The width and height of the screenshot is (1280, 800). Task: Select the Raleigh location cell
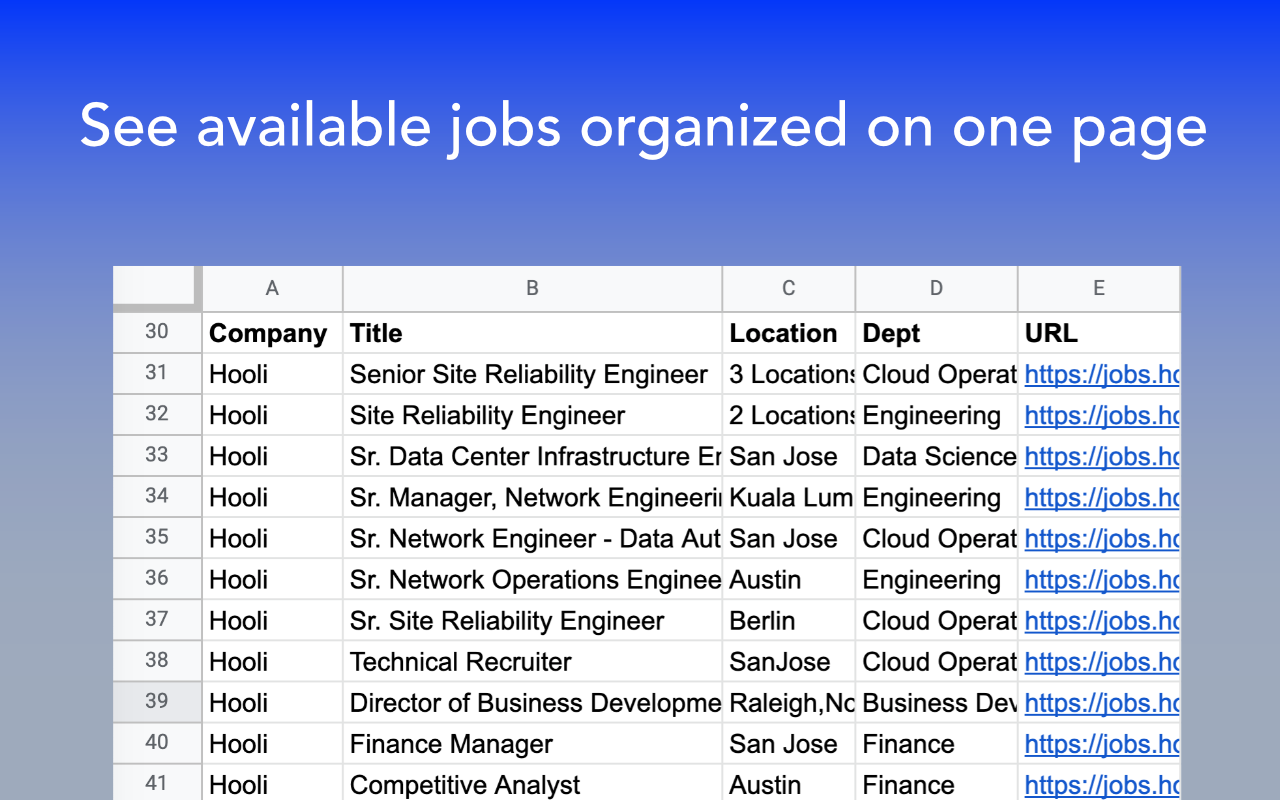[x=789, y=702]
